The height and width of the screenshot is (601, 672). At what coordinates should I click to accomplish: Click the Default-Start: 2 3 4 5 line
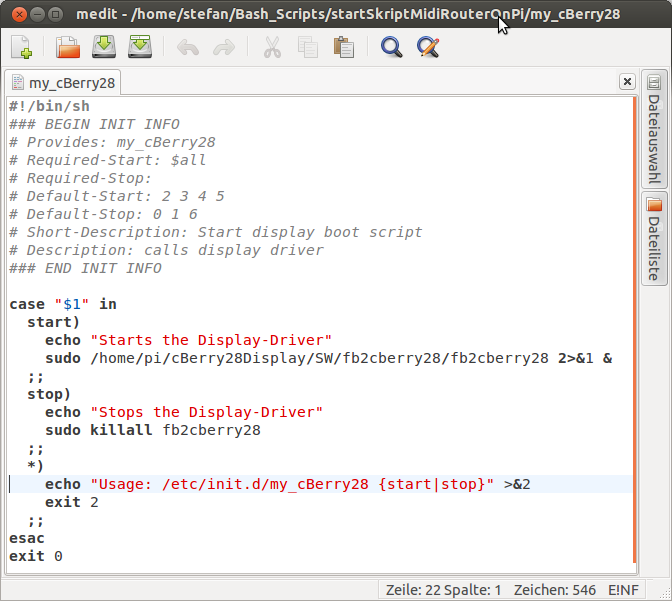coord(117,196)
